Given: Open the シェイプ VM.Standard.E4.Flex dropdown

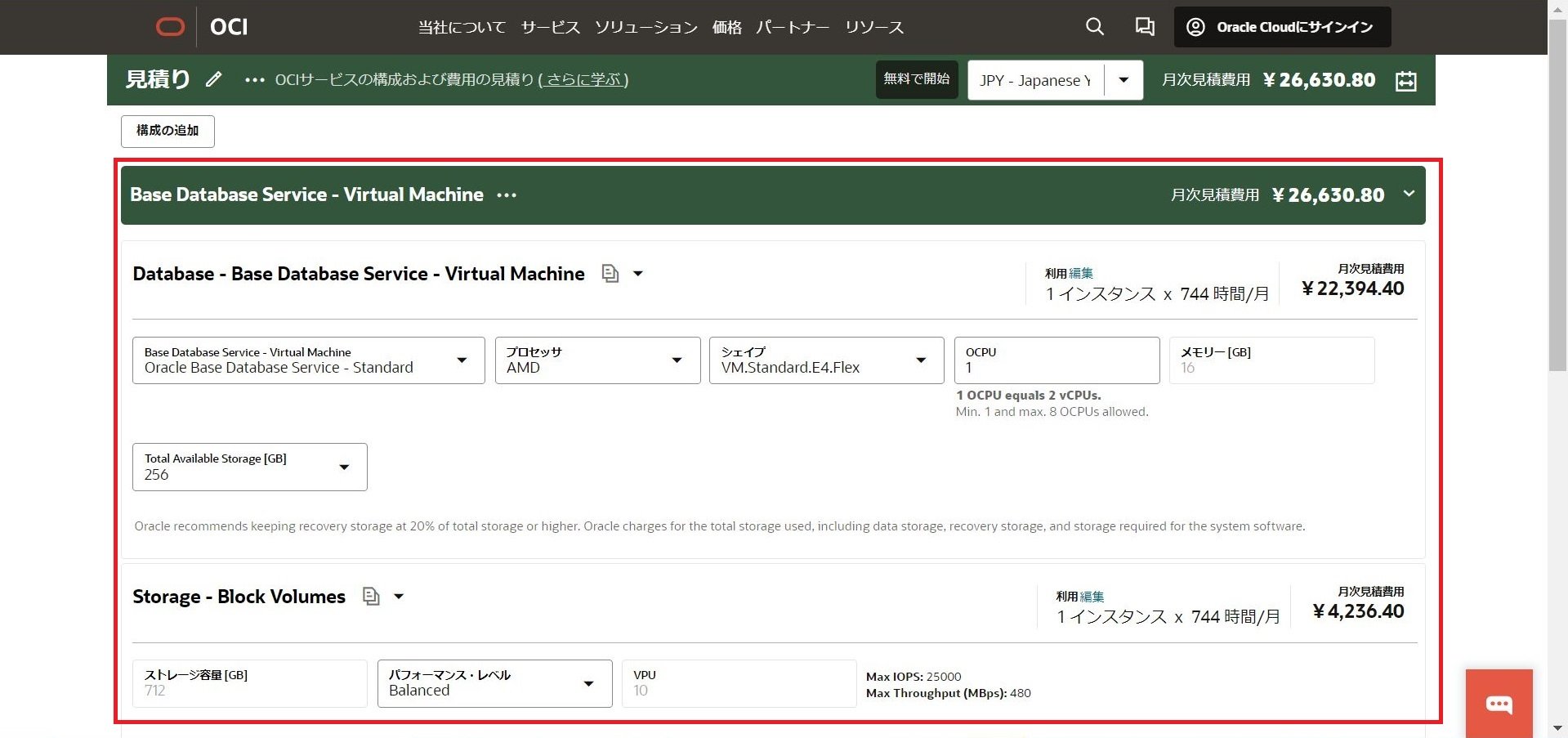Looking at the screenshot, I should (x=825, y=360).
